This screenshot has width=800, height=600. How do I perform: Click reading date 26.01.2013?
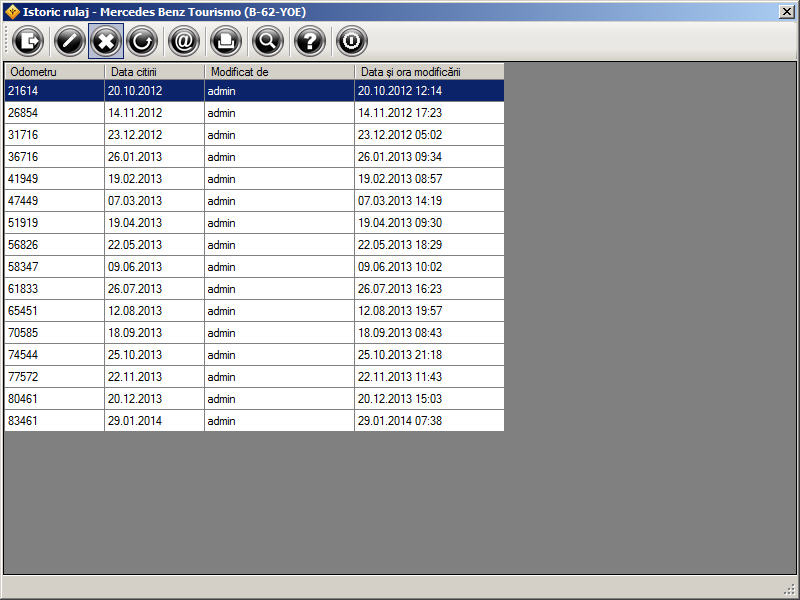click(135, 157)
